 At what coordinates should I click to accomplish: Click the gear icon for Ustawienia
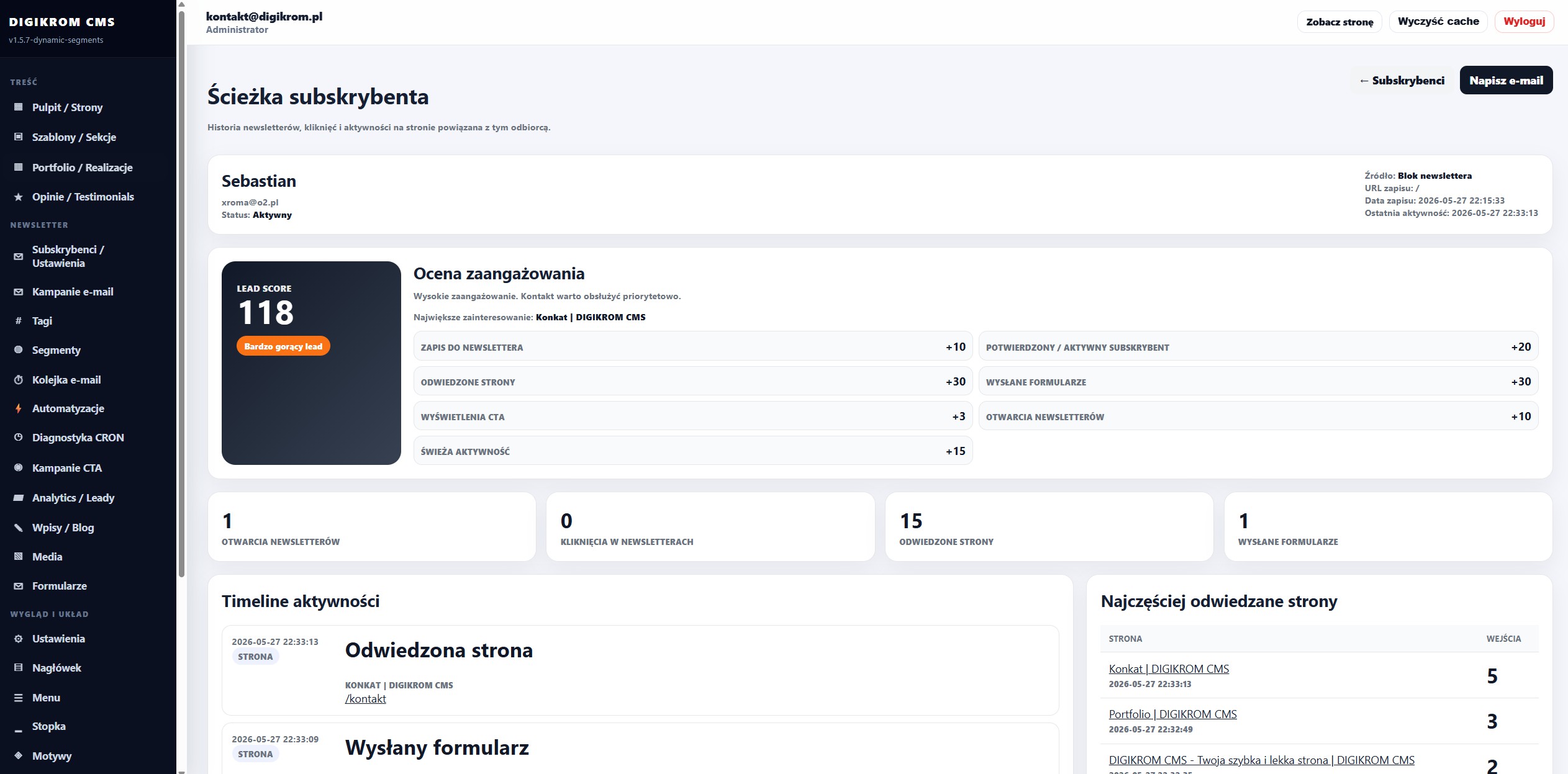(x=19, y=639)
